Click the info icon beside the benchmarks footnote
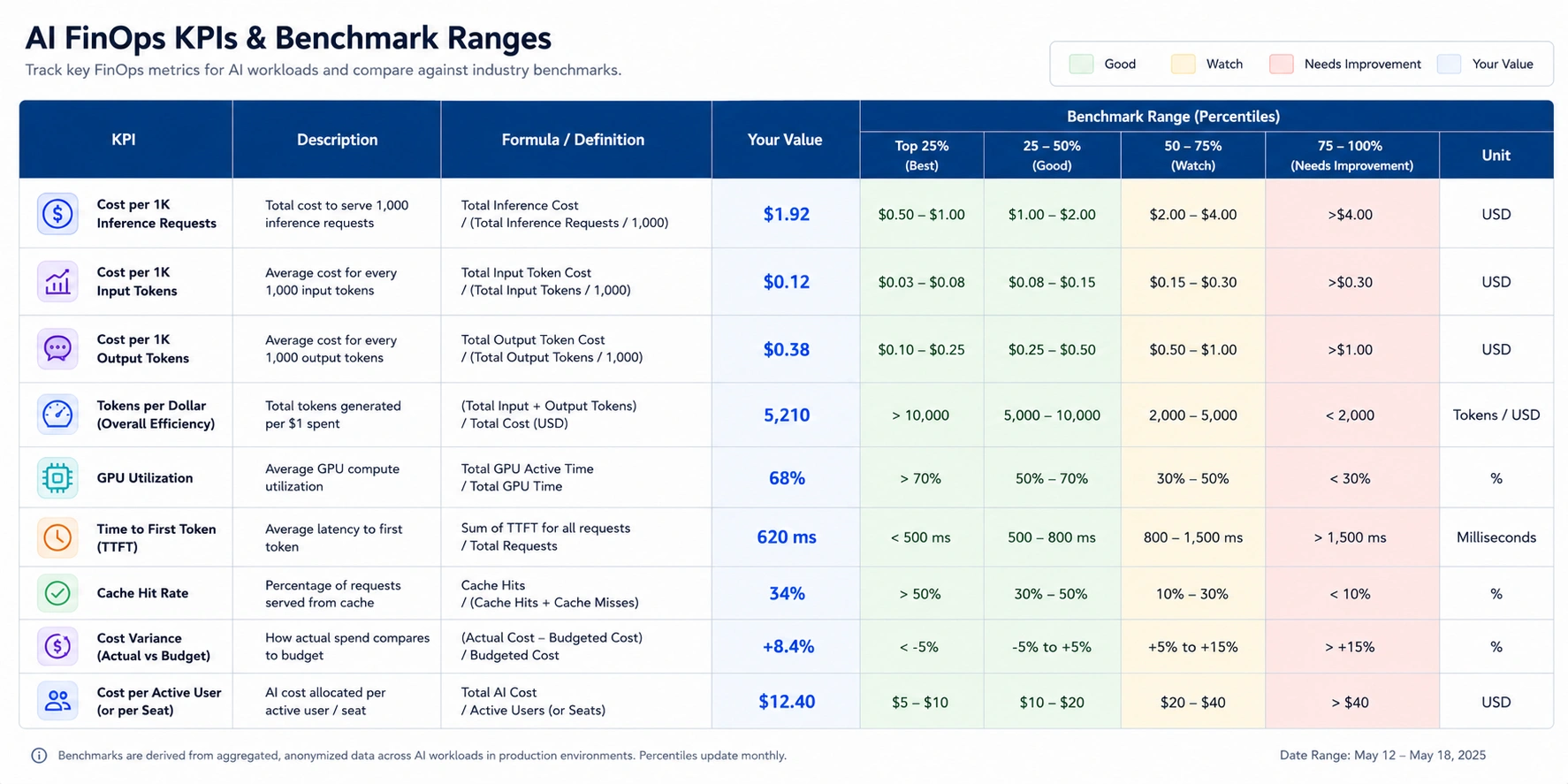This screenshot has width=1568, height=784. (39, 756)
